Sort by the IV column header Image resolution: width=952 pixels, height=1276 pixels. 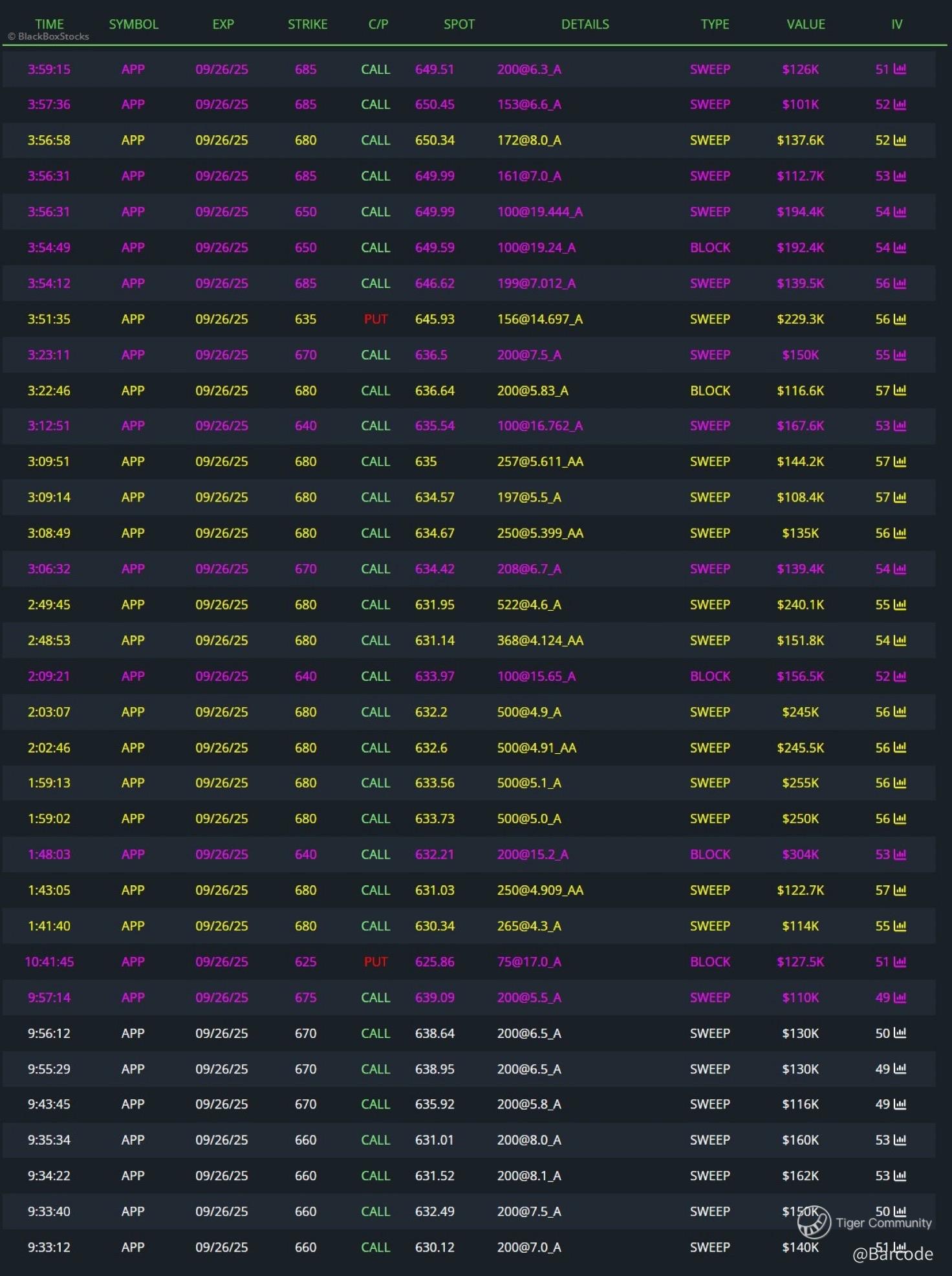[896, 24]
